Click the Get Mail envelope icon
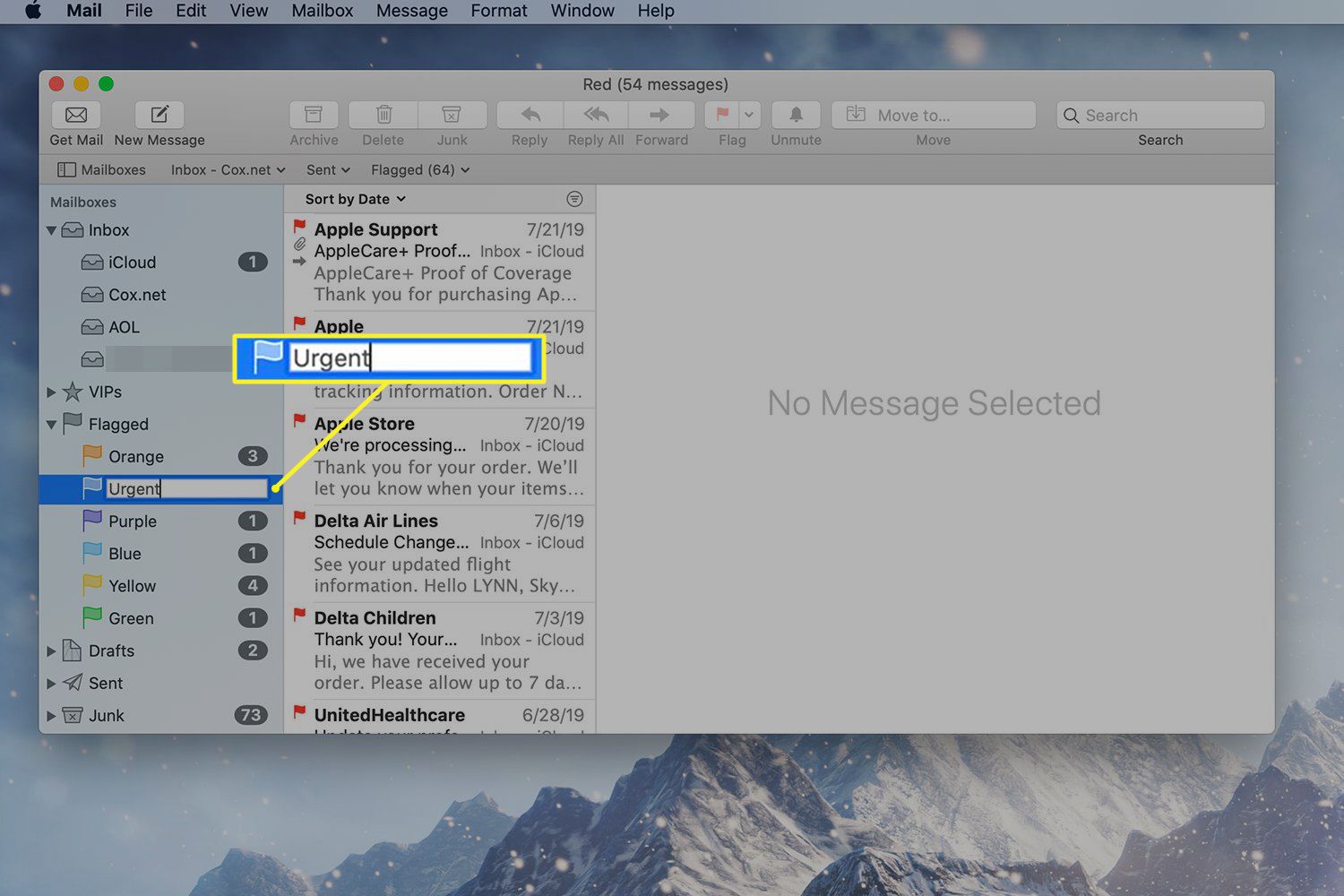Viewport: 1344px width, 896px height. click(x=76, y=115)
